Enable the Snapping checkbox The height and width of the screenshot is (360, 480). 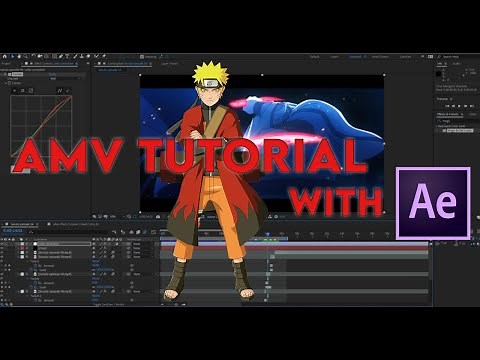[x=142, y=57]
